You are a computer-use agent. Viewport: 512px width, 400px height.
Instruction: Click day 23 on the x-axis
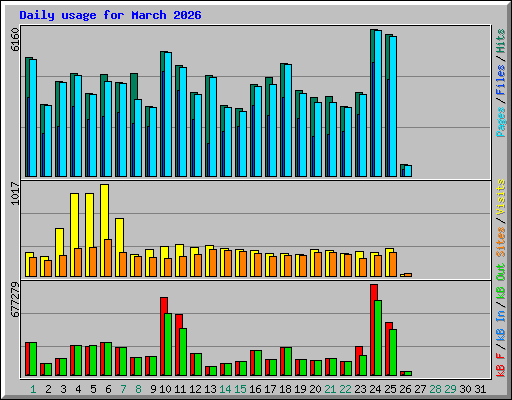coord(360,389)
